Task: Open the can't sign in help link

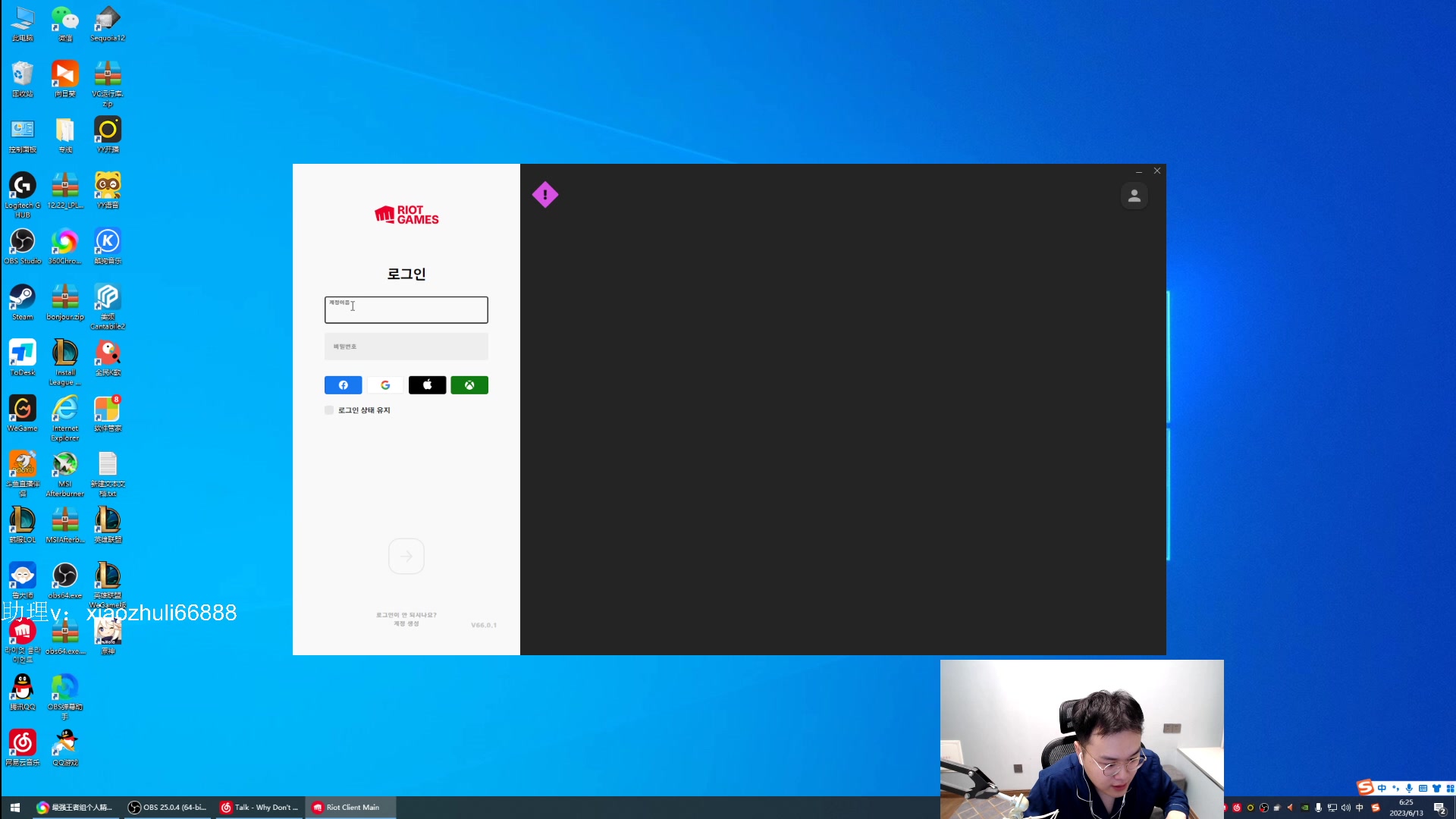Action: [x=406, y=615]
